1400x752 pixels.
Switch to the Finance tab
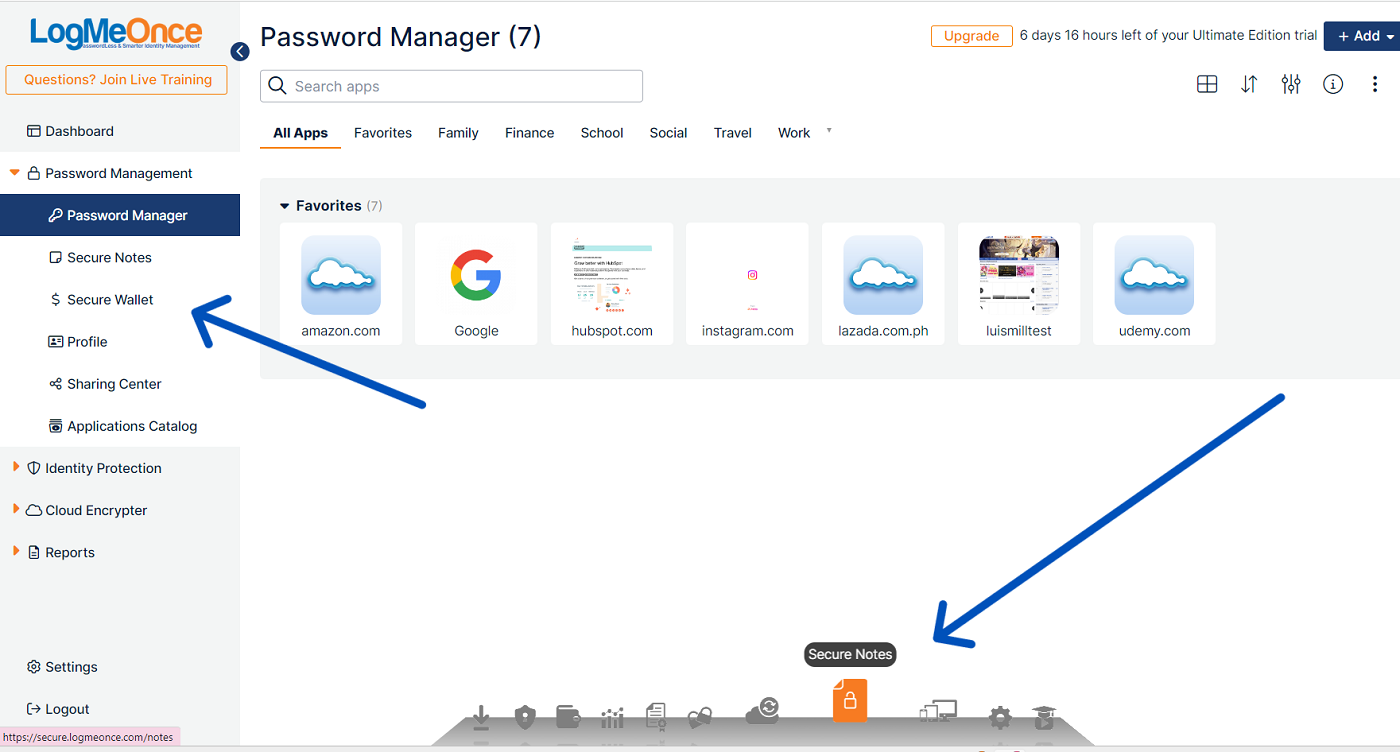529,133
